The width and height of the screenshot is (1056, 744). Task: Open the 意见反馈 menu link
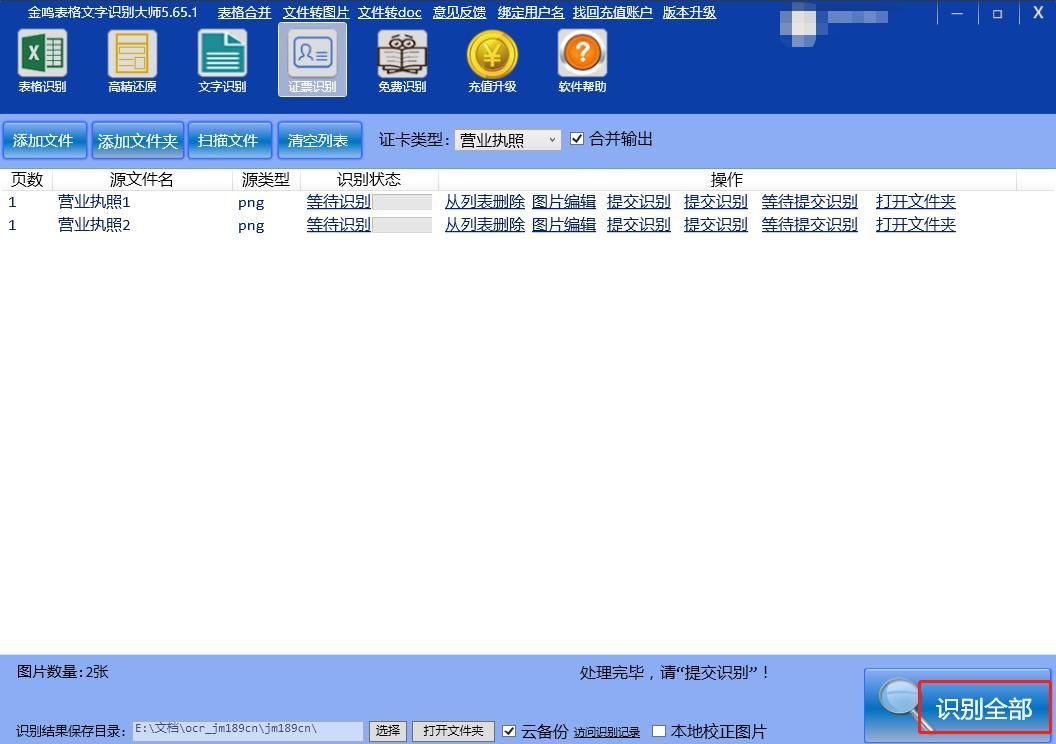click(x=459, y=12)
